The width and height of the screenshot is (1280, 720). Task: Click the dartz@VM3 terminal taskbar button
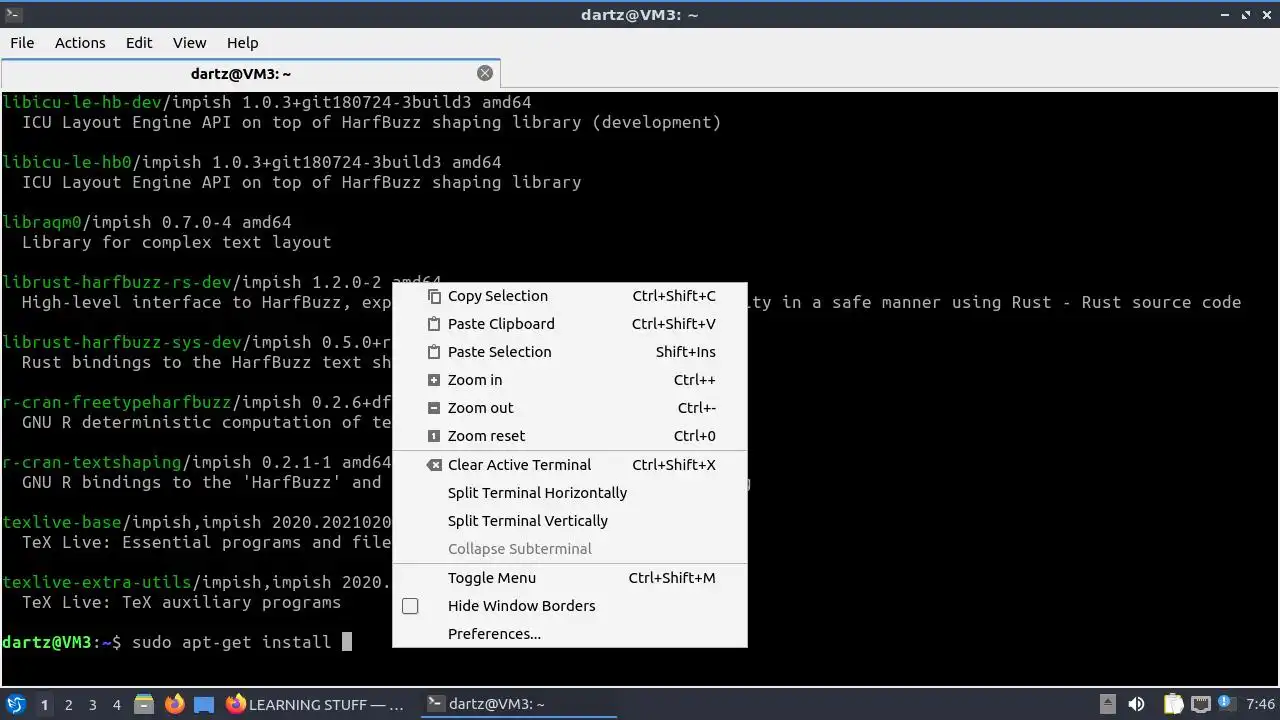coord(516,704)
